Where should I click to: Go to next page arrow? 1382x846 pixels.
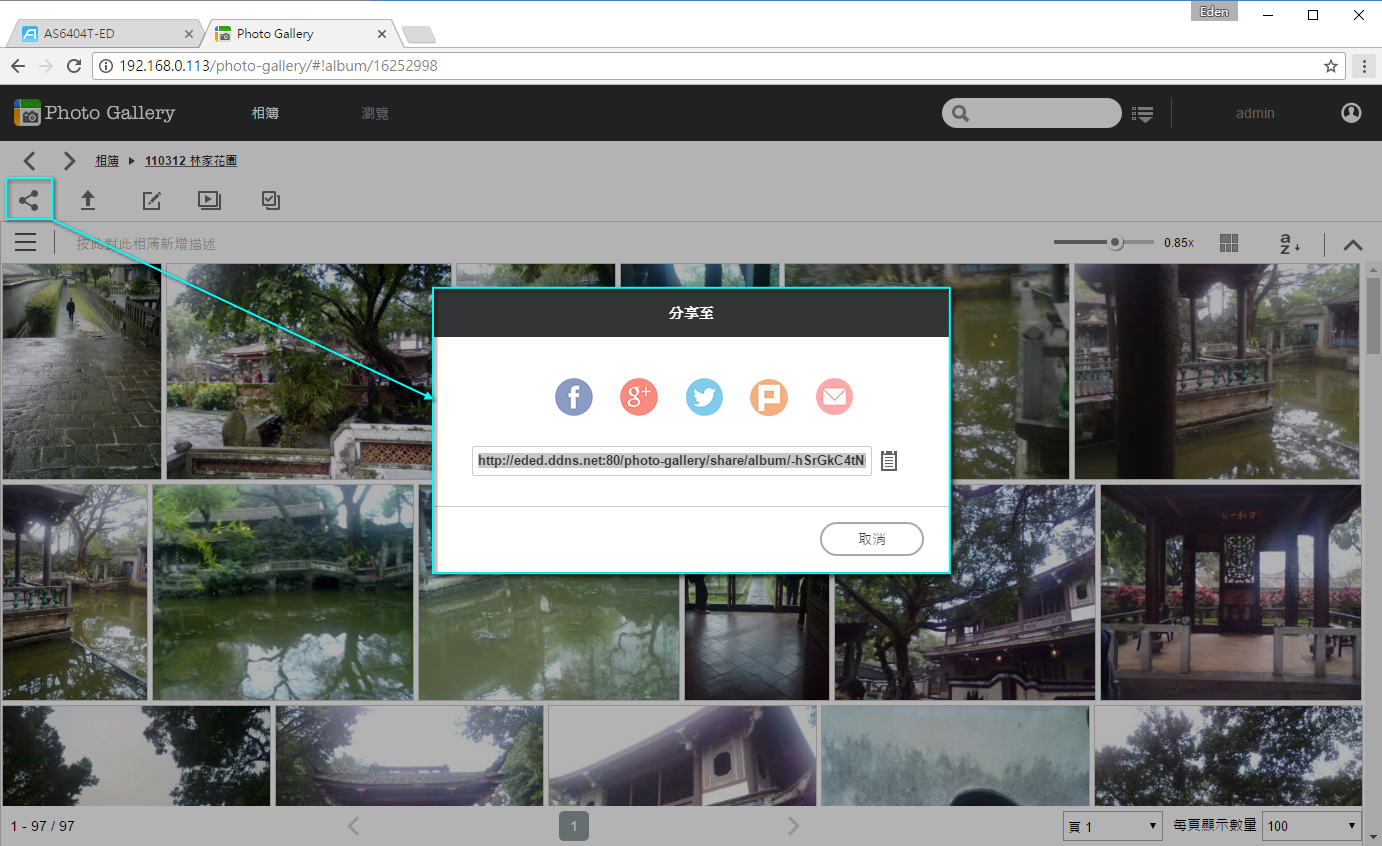793,826
